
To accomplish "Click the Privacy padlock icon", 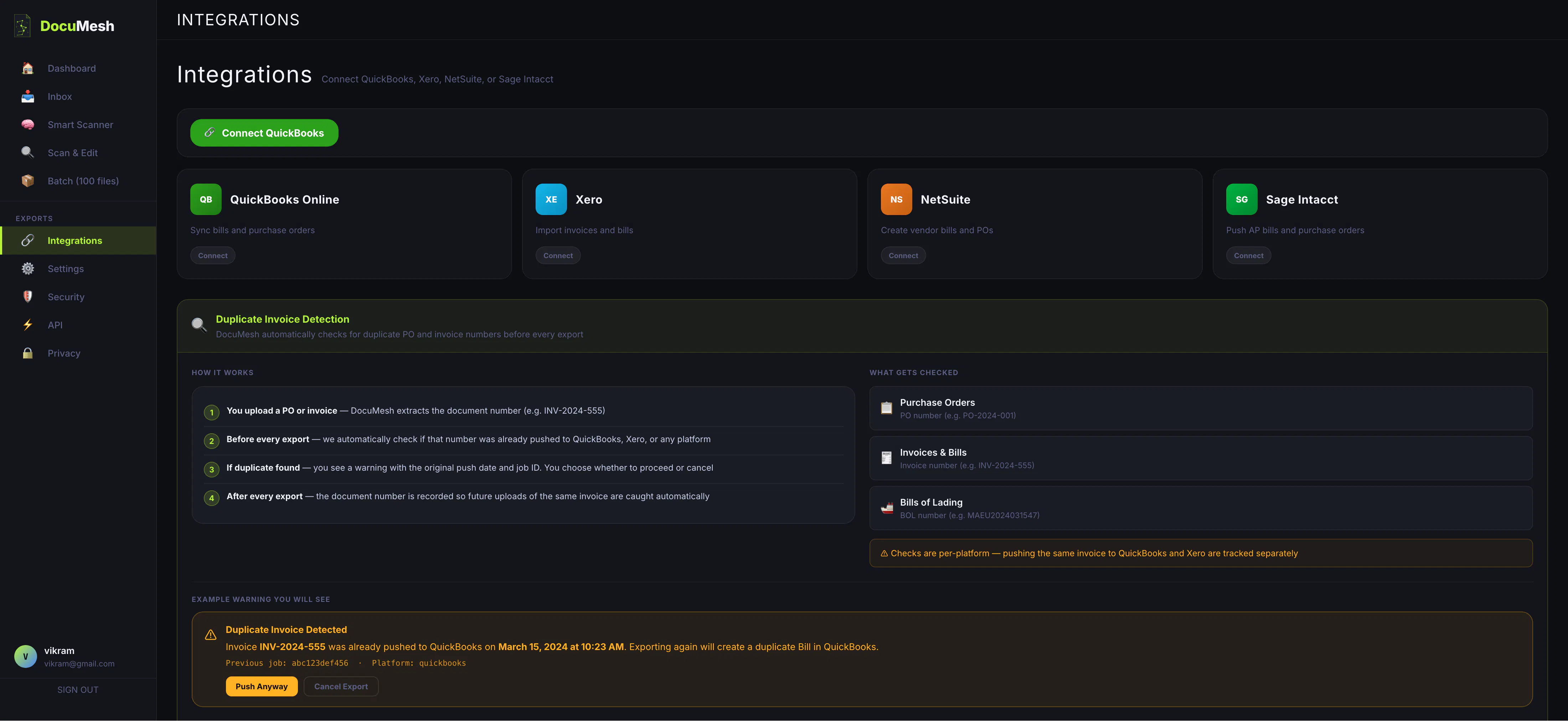I will 27,353.
